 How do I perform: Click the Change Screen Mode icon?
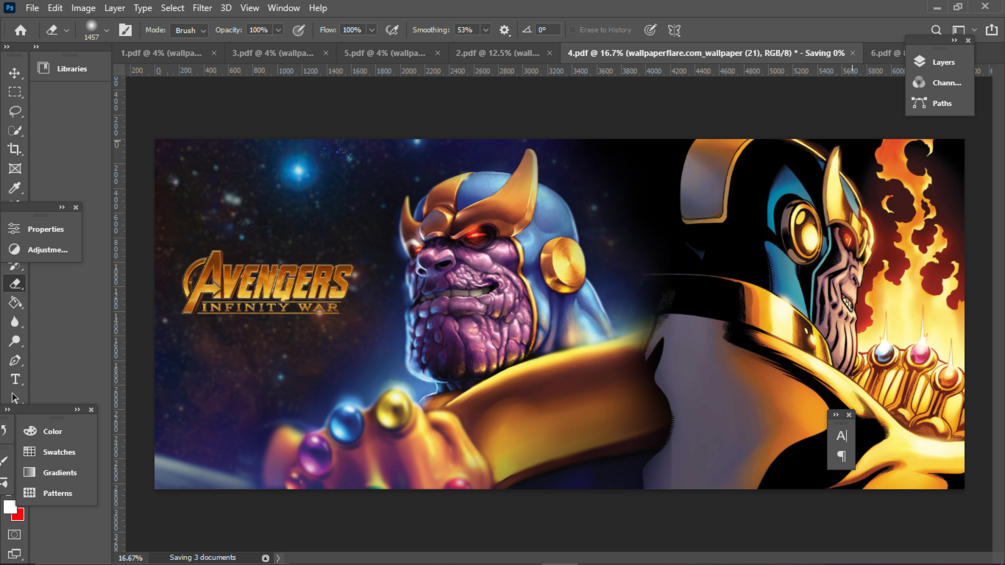click(15, 553)
